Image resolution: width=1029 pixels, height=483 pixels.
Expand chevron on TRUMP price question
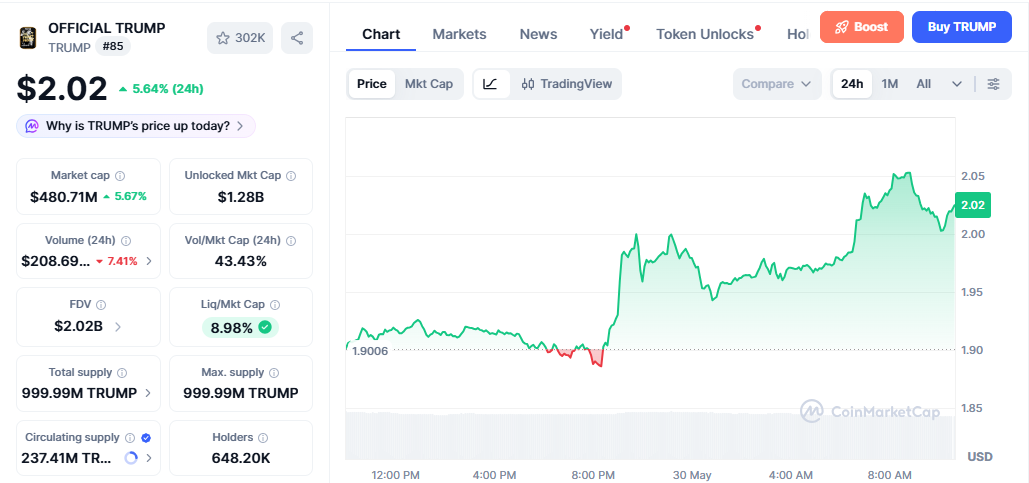coord(240,126)
